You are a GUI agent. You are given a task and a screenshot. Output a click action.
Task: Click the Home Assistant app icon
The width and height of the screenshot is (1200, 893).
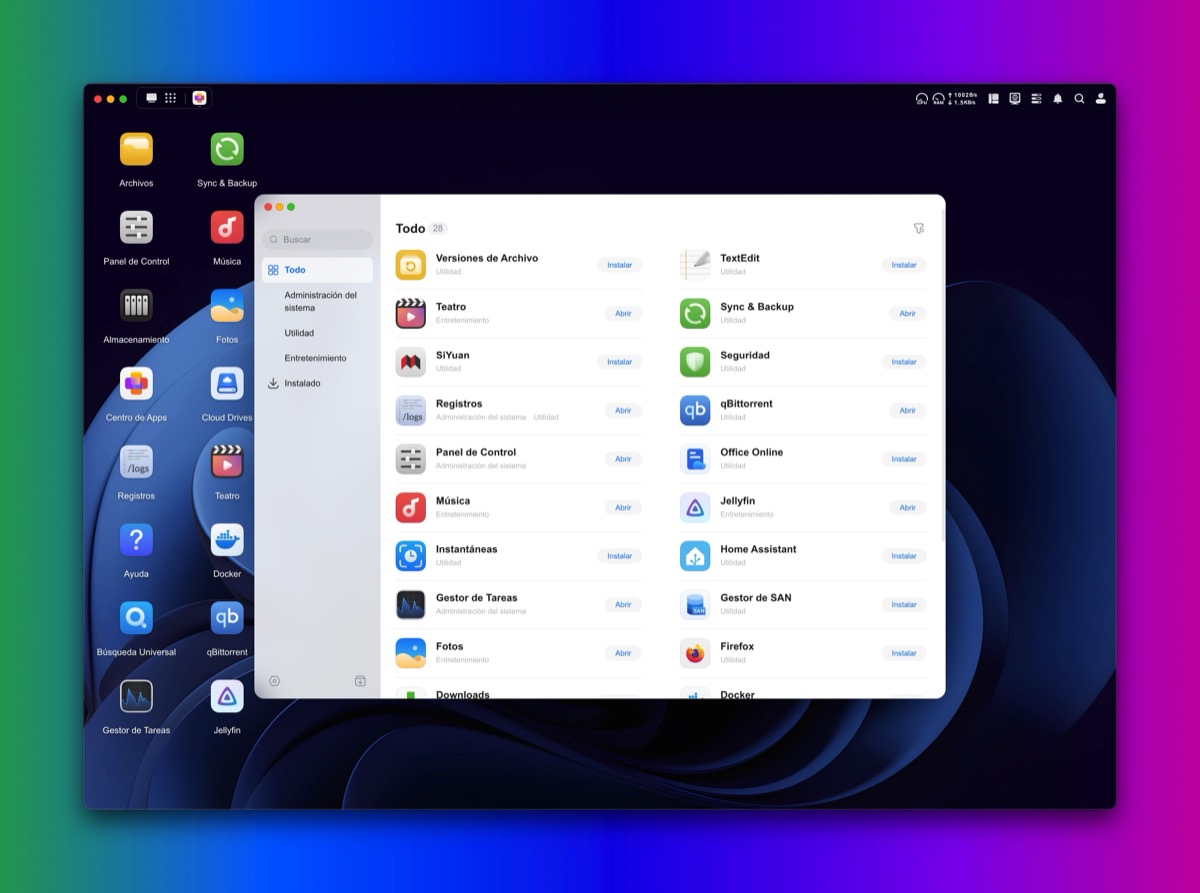(695, 556)
